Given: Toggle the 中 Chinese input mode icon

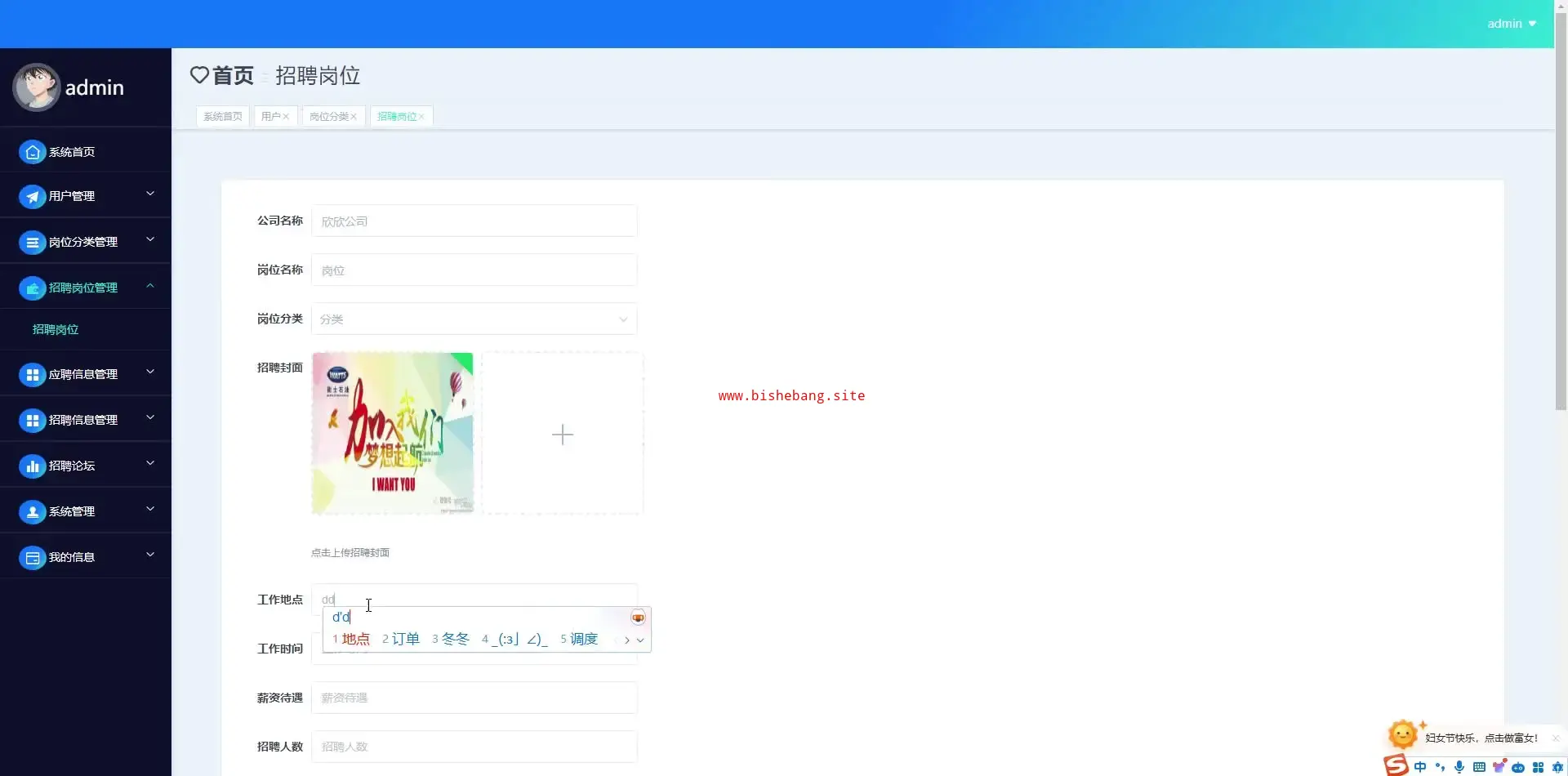Looking at the screenshot, I should click(1420, 767).
